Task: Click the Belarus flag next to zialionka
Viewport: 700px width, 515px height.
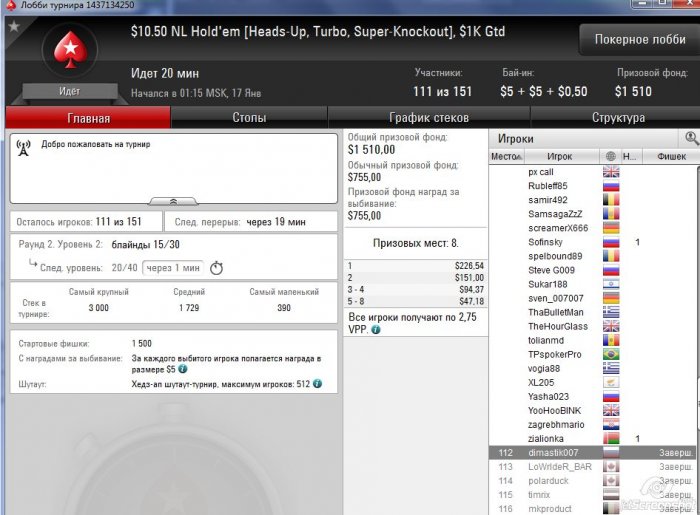Action: [611, 439]
